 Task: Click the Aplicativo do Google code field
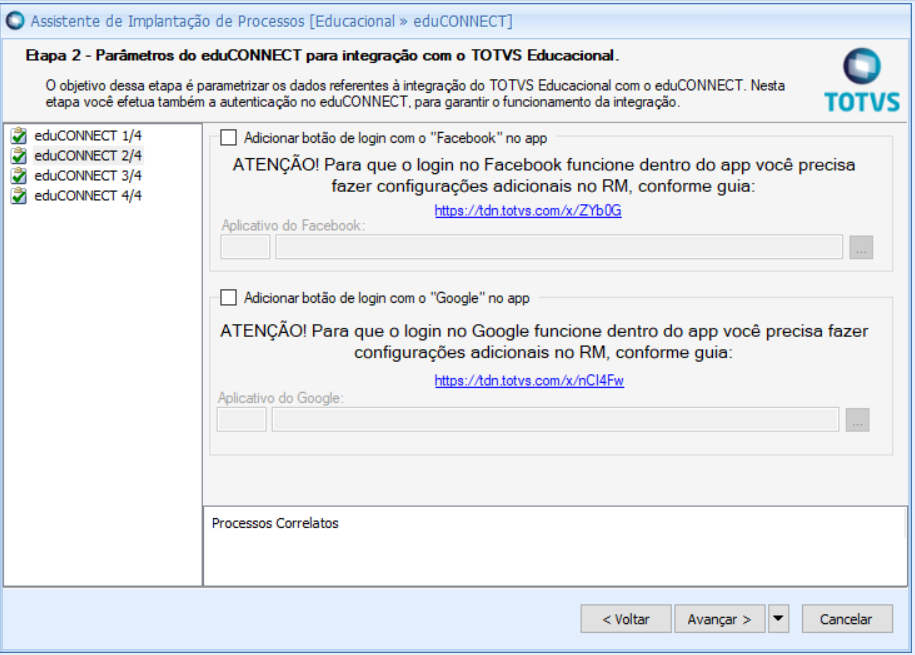pyautogui.click(x=242, y=420)
